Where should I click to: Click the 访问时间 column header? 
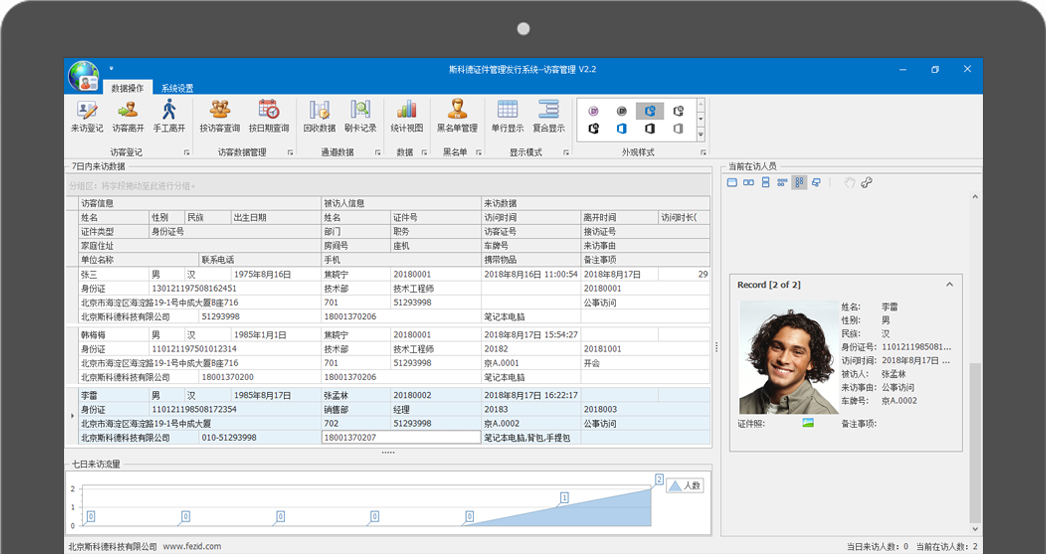531,218
